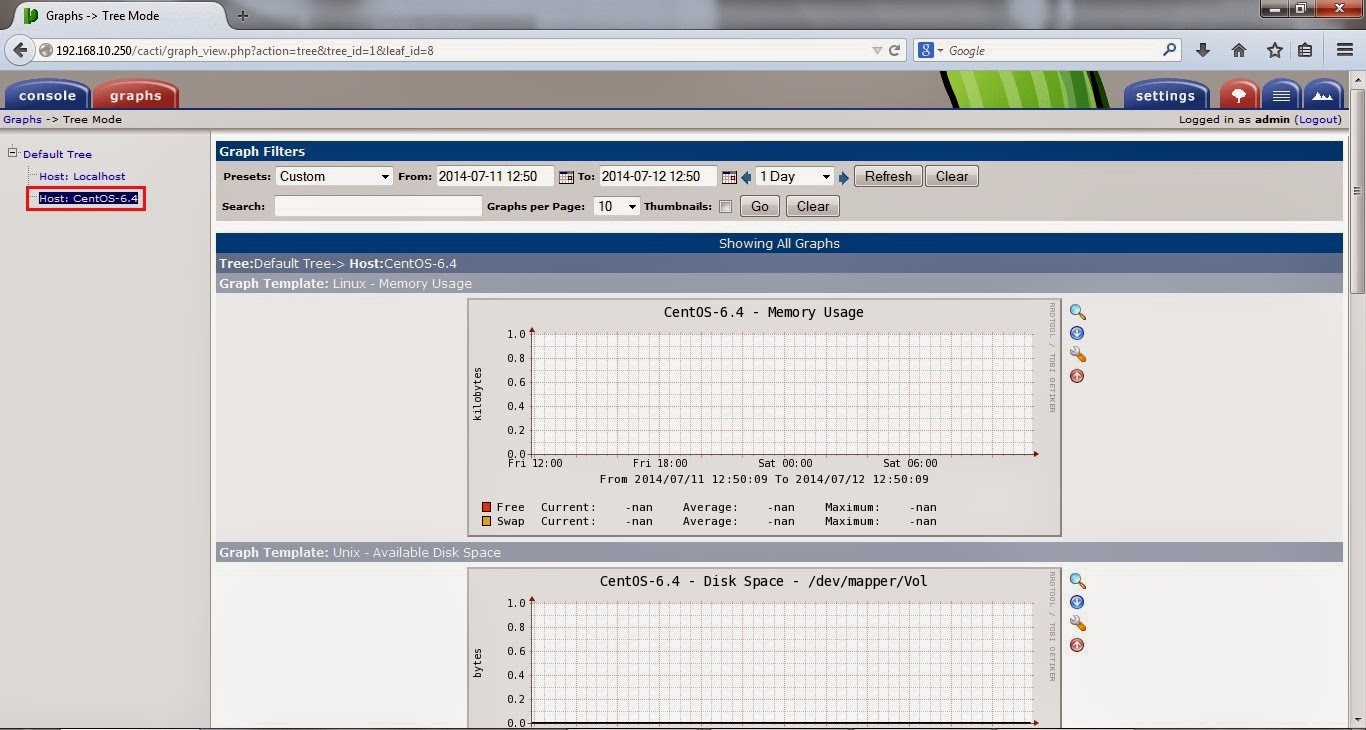Click the To date field
Viewport: 1366px width, 730px height.
click(658, 176)
